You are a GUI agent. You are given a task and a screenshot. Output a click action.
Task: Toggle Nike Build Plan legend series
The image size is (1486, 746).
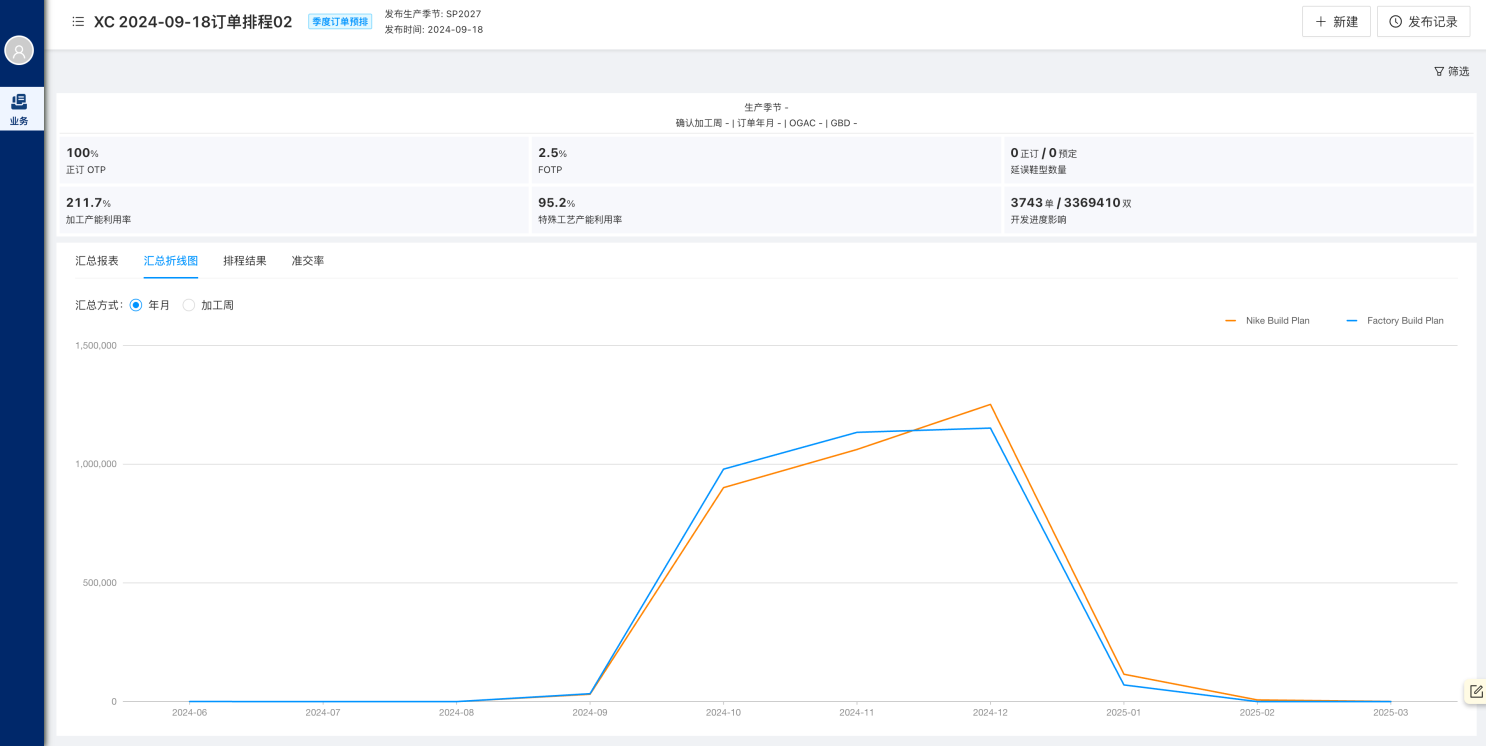click(x=1267, y=321)
